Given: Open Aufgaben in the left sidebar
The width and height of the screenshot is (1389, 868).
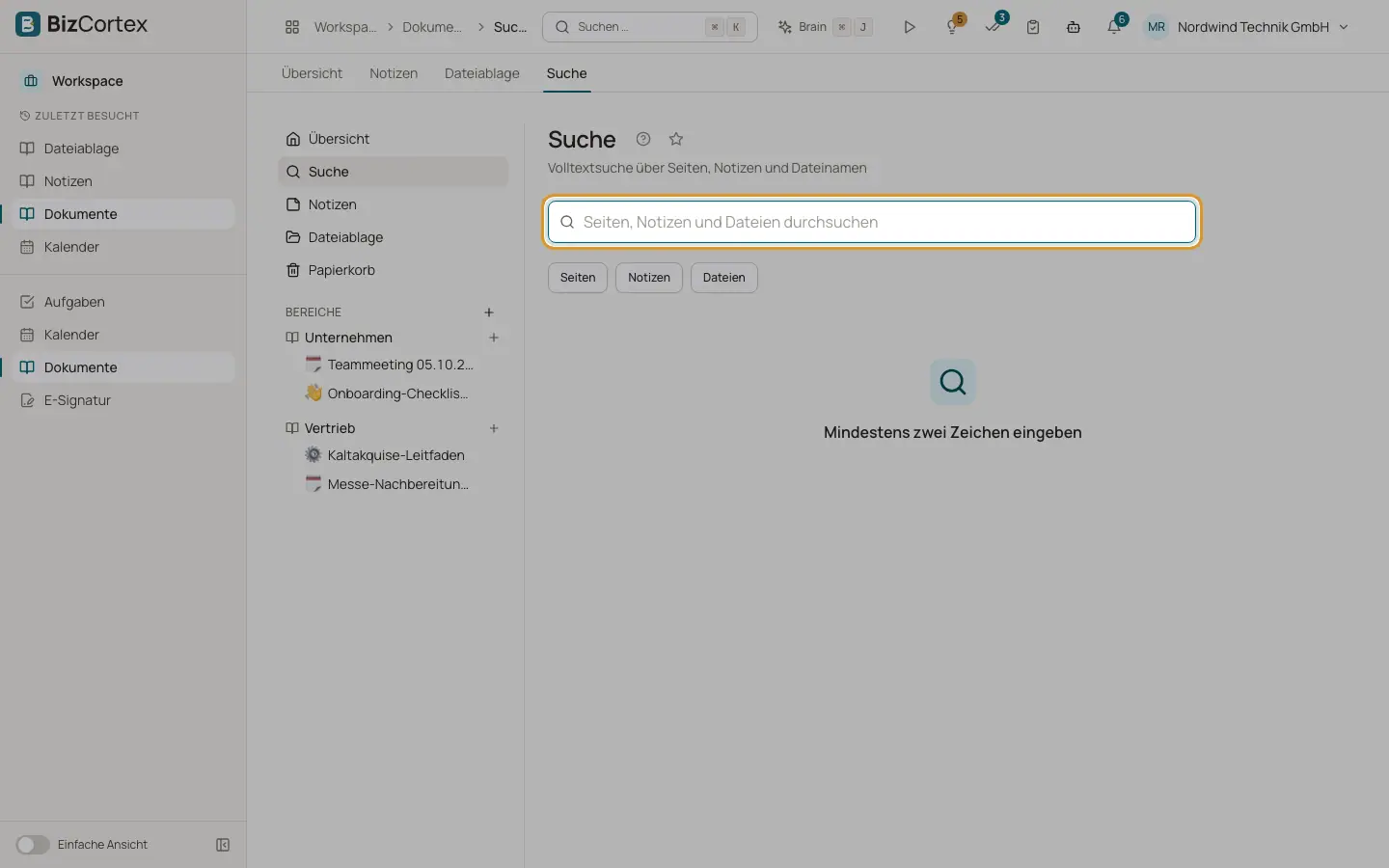Looking at the screenshot, I should tap(123, 302).
